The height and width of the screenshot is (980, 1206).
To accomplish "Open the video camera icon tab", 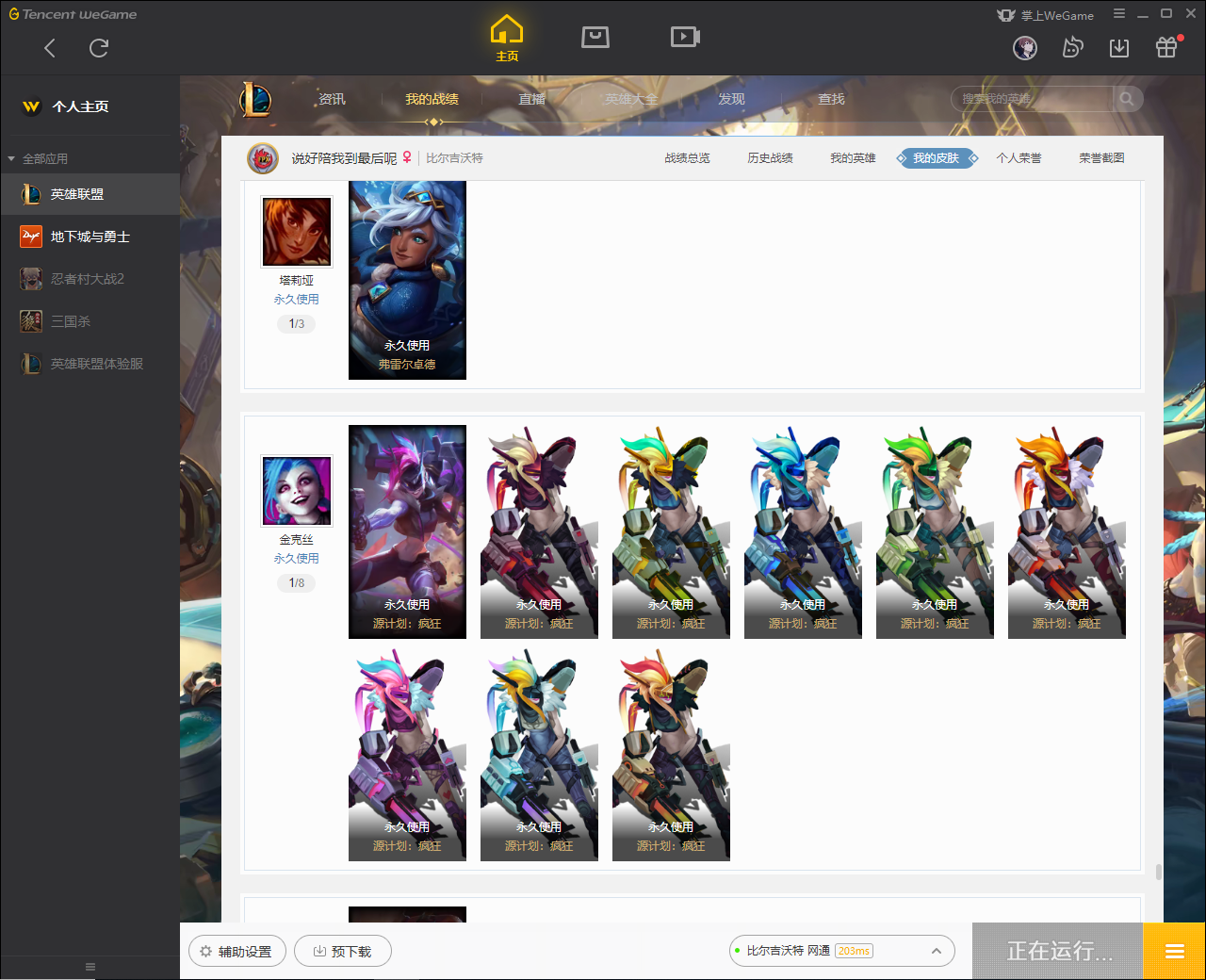I will pos(685,37).
